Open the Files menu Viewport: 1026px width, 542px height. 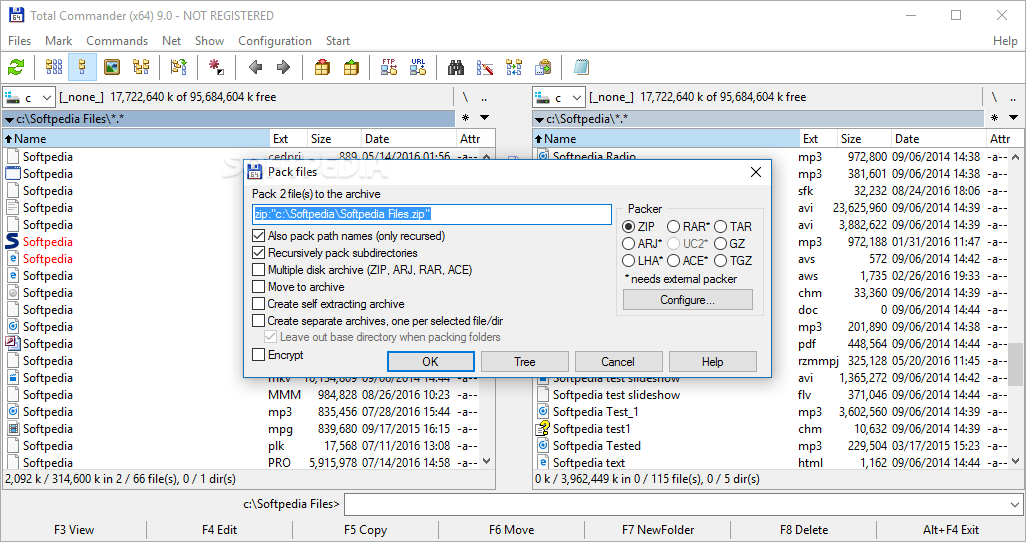point(20,41)
